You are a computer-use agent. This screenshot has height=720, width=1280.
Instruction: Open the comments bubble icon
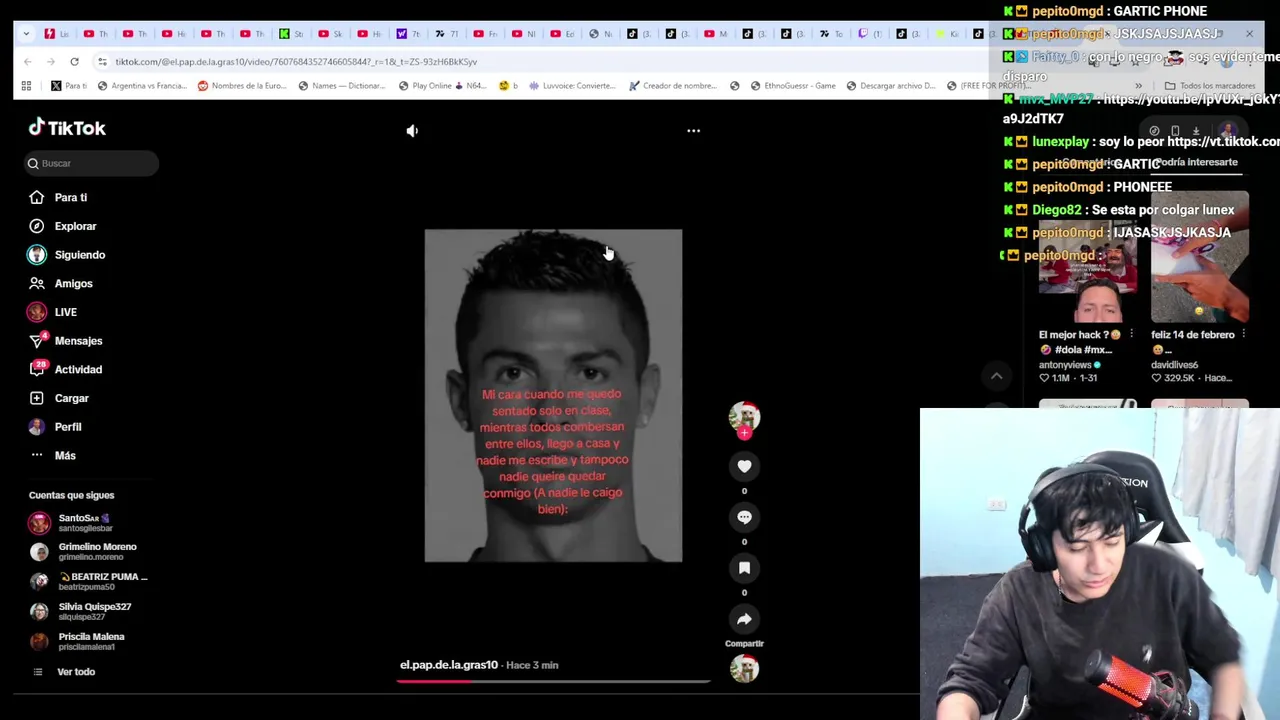click(744, 517)
